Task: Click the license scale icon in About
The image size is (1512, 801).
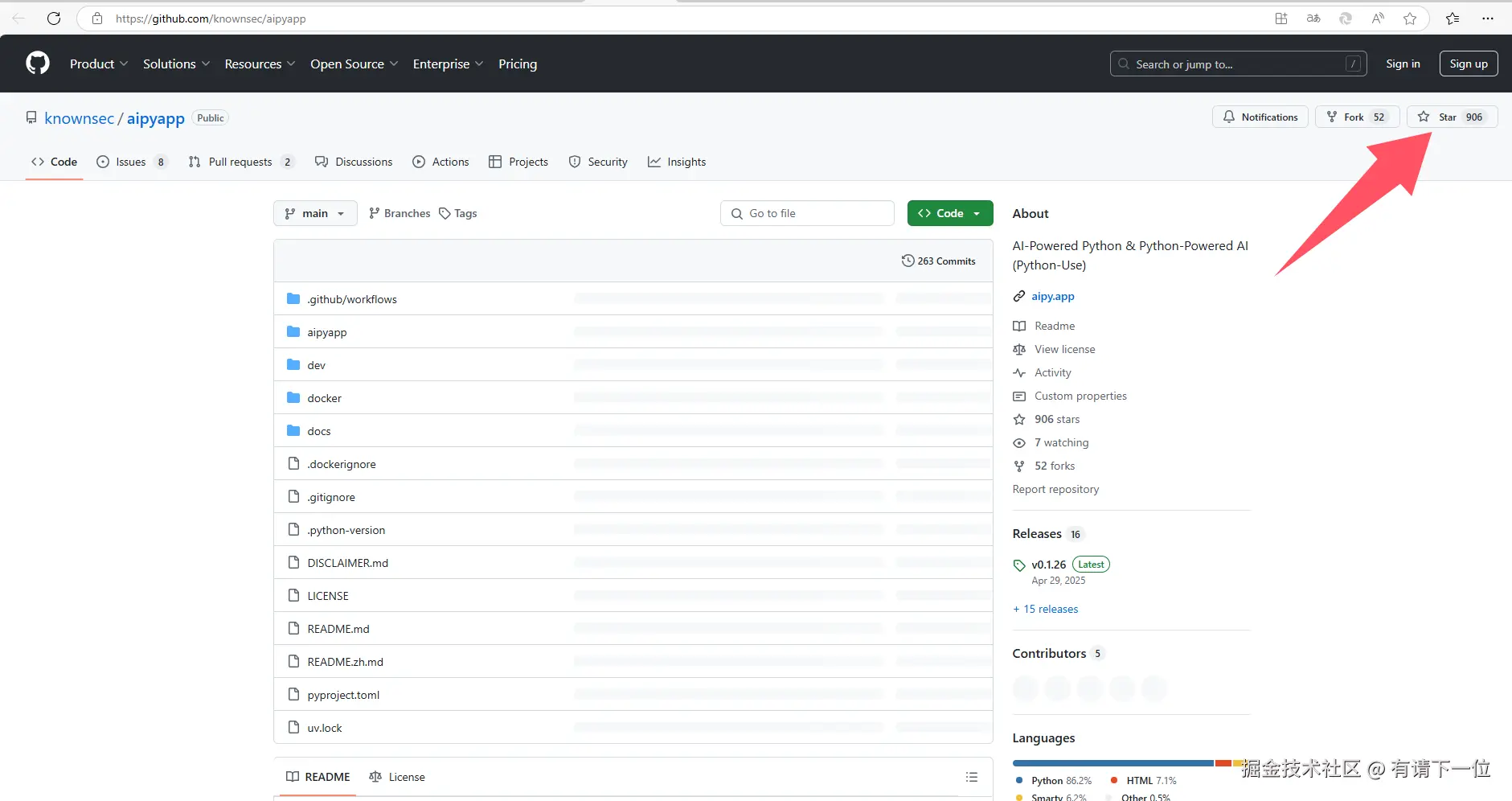Action: point(1019,349)
